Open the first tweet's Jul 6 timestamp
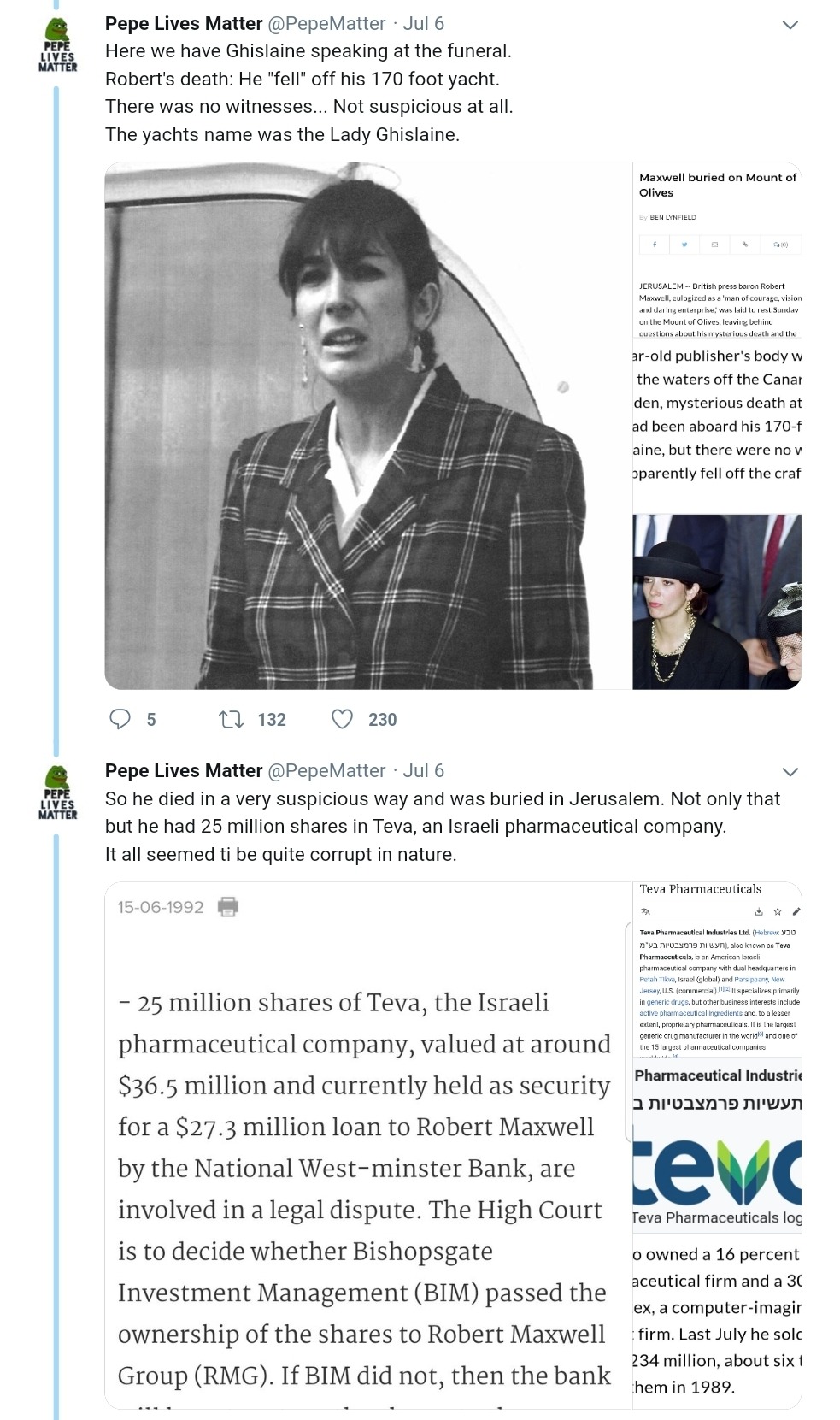This screenshot has height=1420, width=840. pyautogui.click(x=424, y=24)
